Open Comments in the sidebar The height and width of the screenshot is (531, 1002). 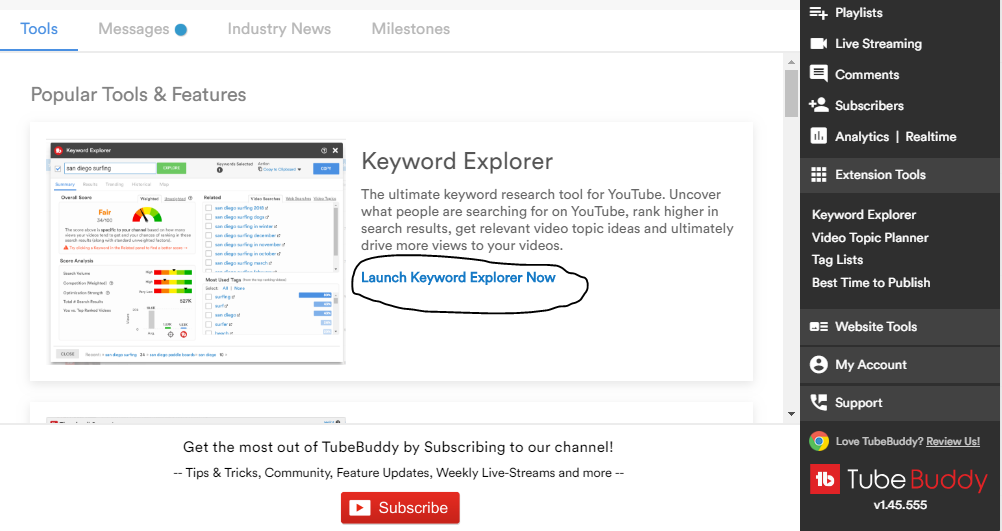(x=867, y=74)
